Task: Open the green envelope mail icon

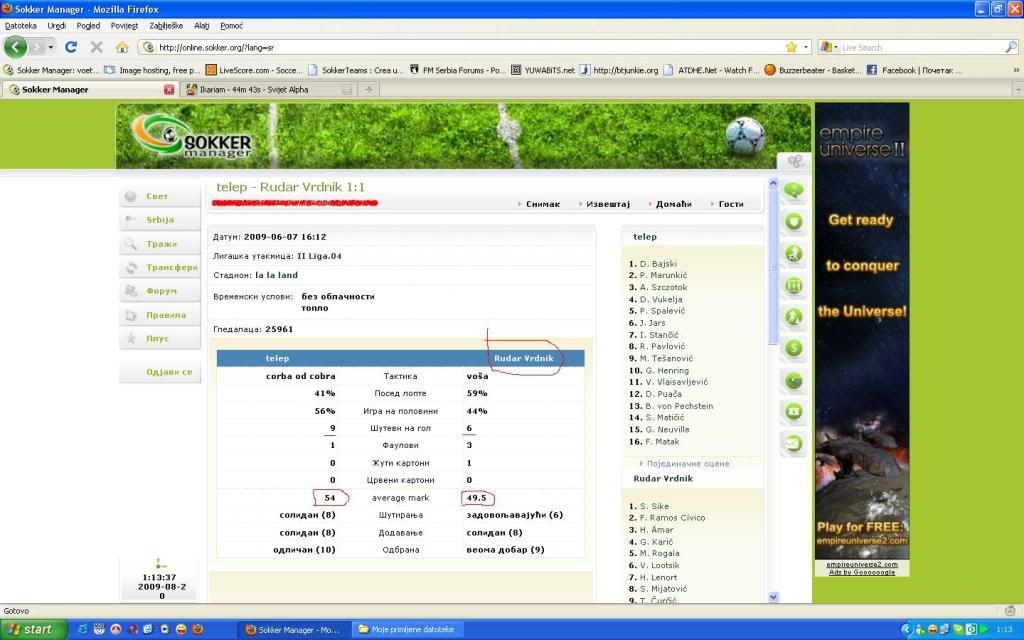Action: tap(793, 443)
